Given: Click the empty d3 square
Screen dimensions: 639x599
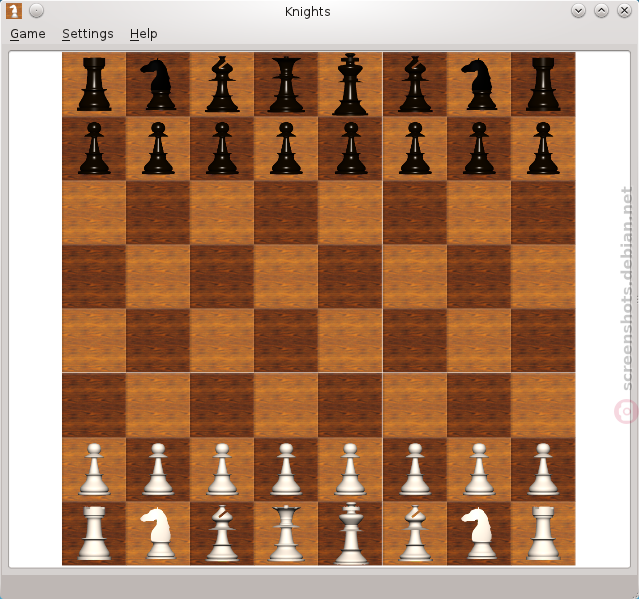Looking at the screenshot, I should tap(286, 405).
